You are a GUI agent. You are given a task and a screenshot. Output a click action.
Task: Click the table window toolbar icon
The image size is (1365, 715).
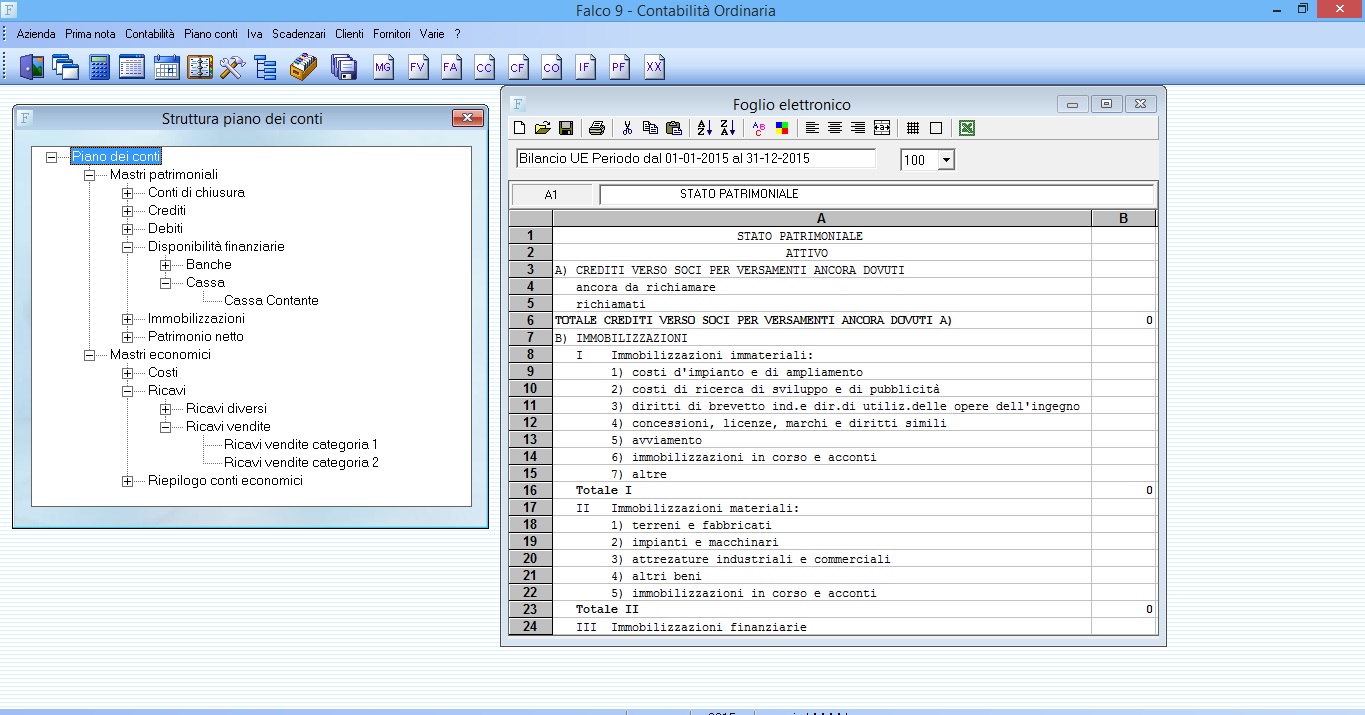tap(132, 67)
